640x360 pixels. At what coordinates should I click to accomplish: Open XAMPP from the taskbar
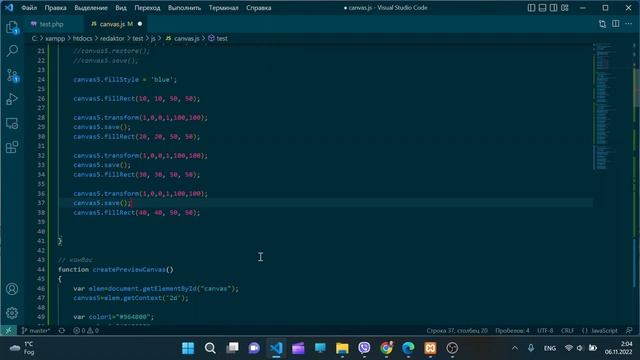[x=430, y=348]
